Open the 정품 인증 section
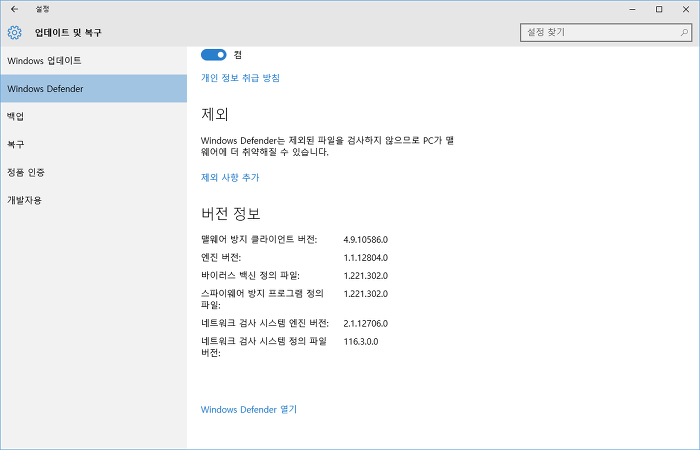Screen dimensions: 700x450 click(93, 172)
